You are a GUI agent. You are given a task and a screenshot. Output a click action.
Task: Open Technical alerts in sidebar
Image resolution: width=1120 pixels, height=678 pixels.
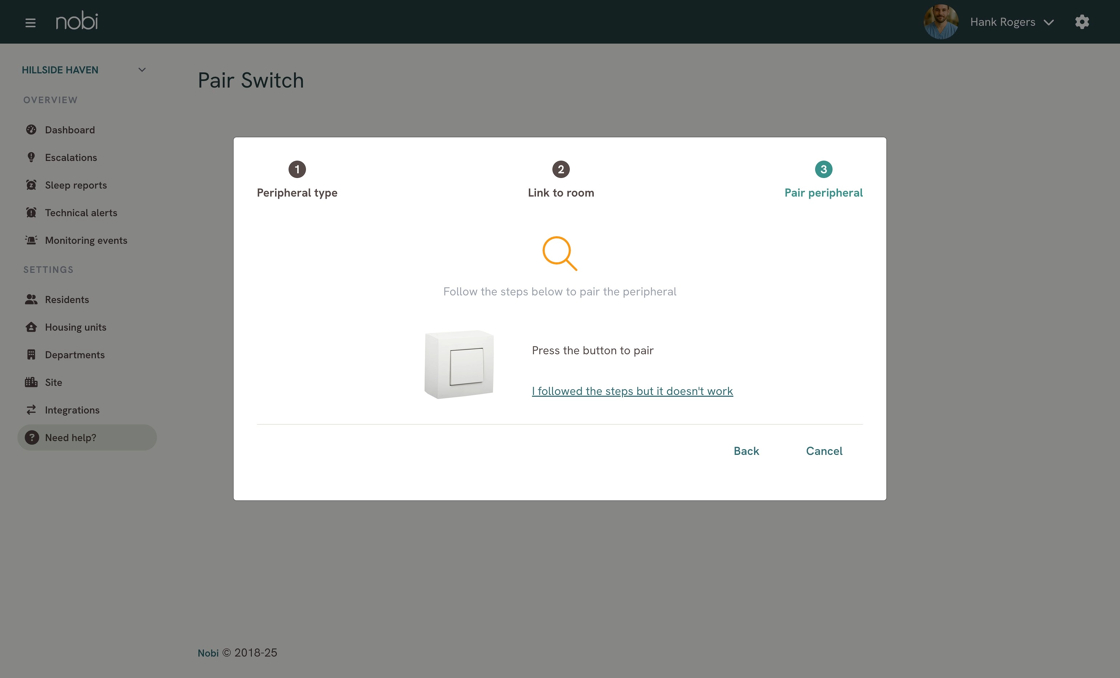(x=81, y=213)
